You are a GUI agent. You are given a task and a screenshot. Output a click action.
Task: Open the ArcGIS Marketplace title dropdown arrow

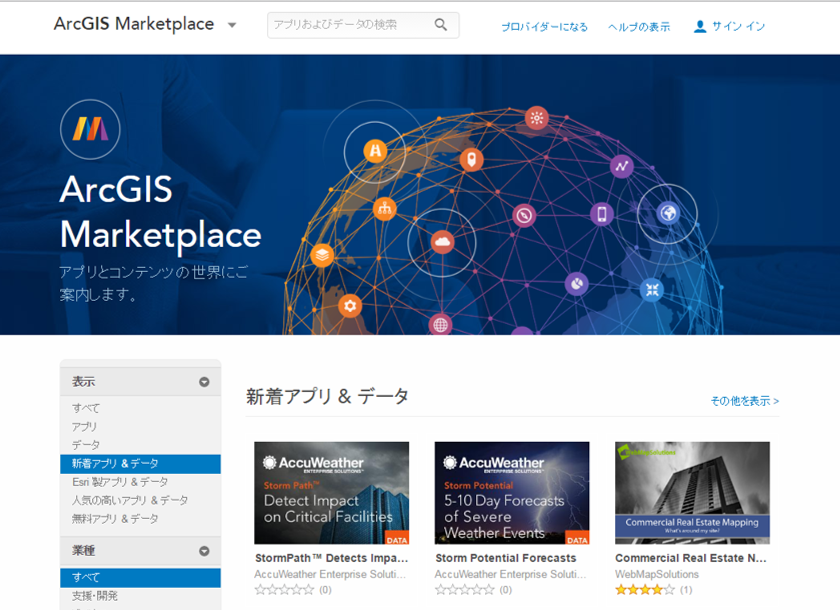(232, 25)
